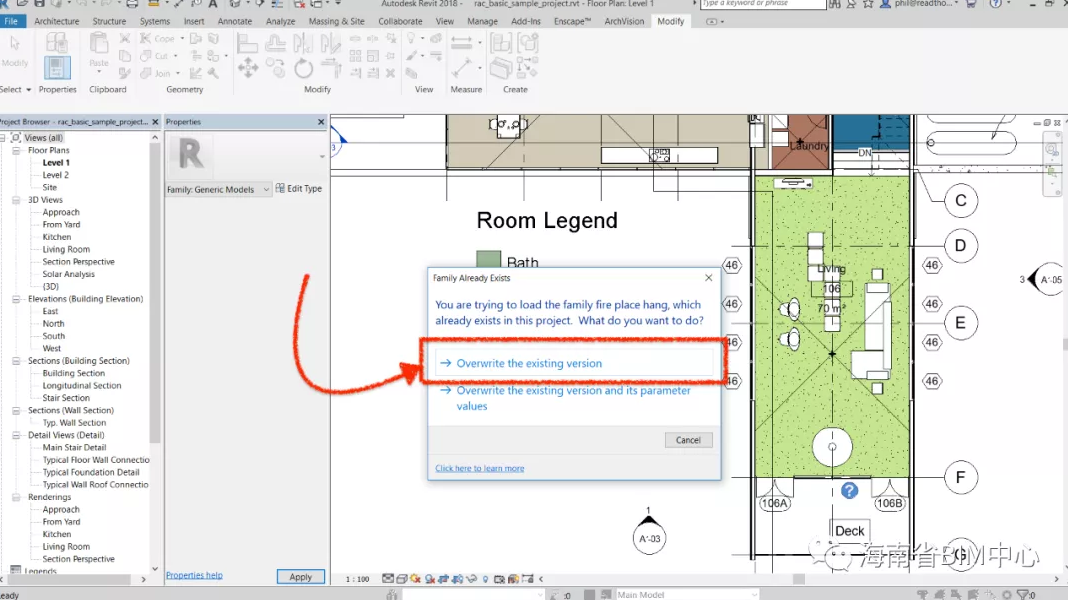
Task: Switch to the Annotate ribbon tab
Action: tap(235, 21)
